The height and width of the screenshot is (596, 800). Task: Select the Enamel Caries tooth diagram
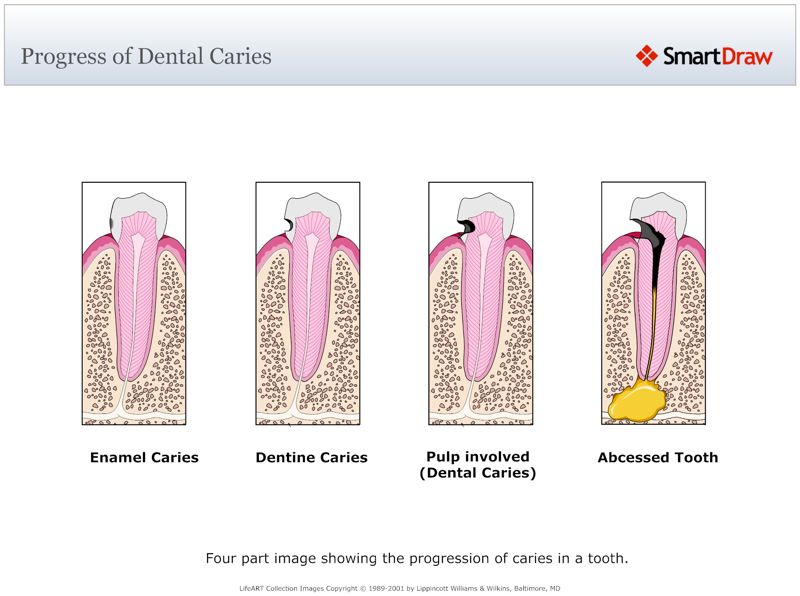coord(133,305)
